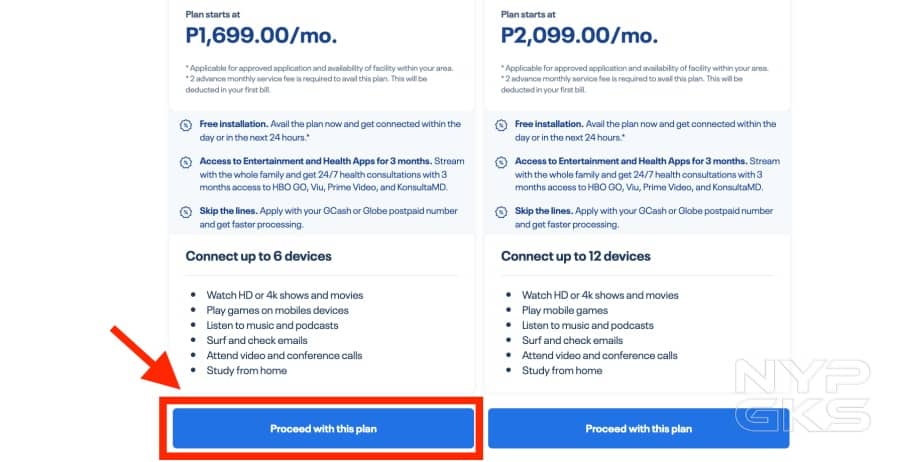Proceed with the P2,099.00/mo. plan

pos(638,429)
